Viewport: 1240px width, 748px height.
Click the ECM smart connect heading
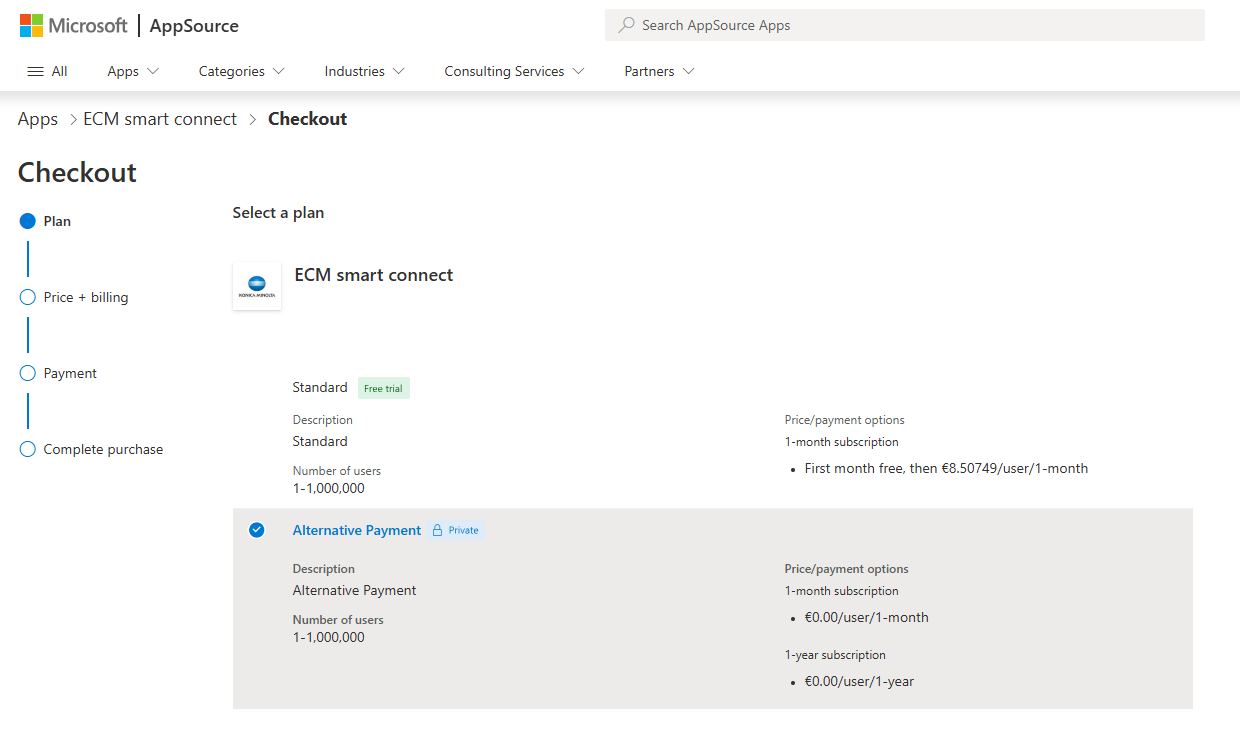point(374,275)
